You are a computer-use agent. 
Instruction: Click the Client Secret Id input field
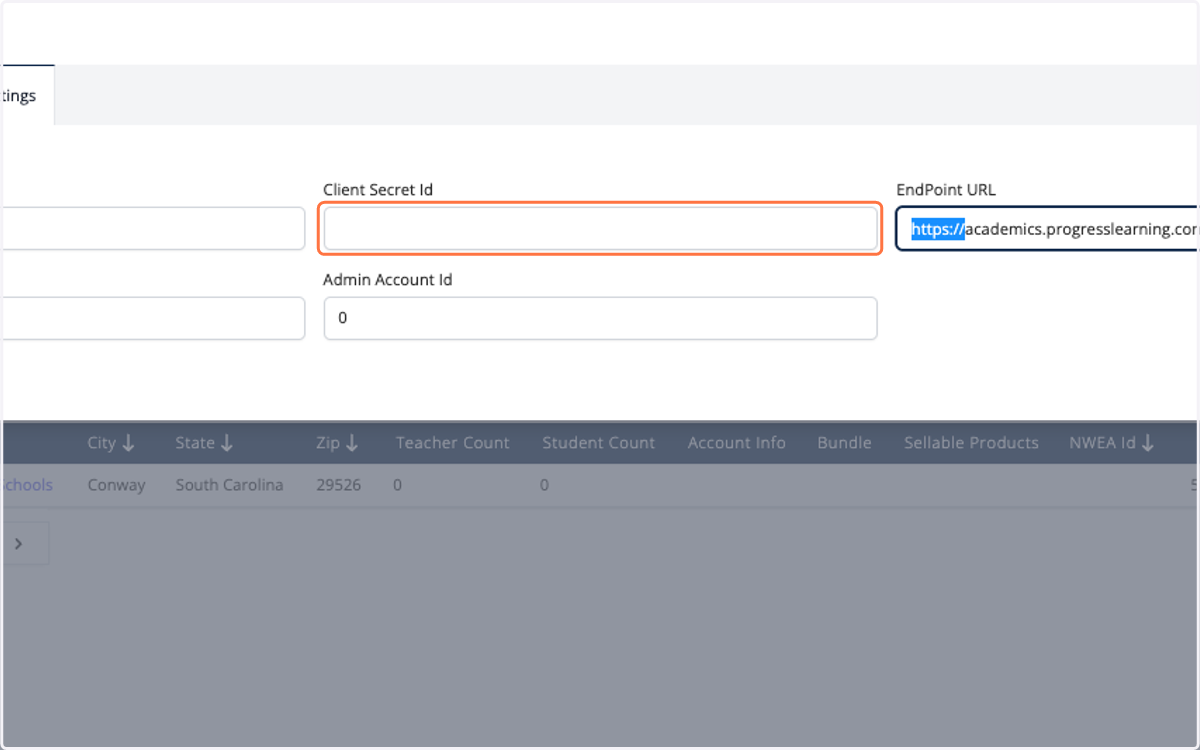[600, 229]
